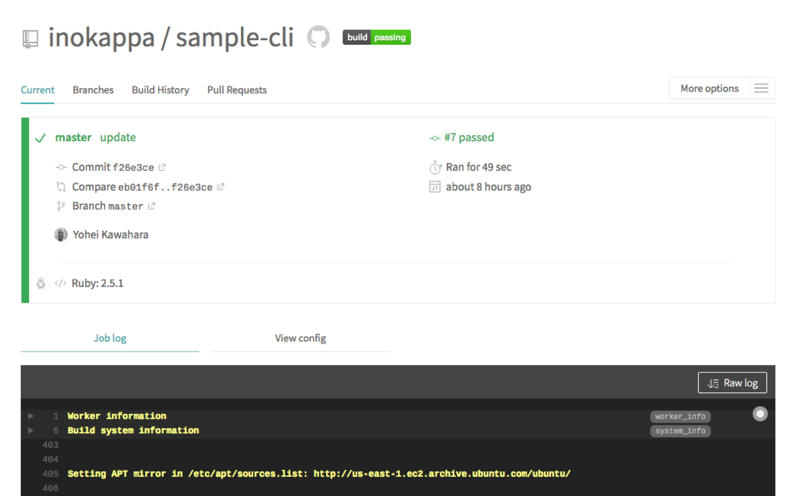
Task: Click the Raw log button
Action: 732,383
